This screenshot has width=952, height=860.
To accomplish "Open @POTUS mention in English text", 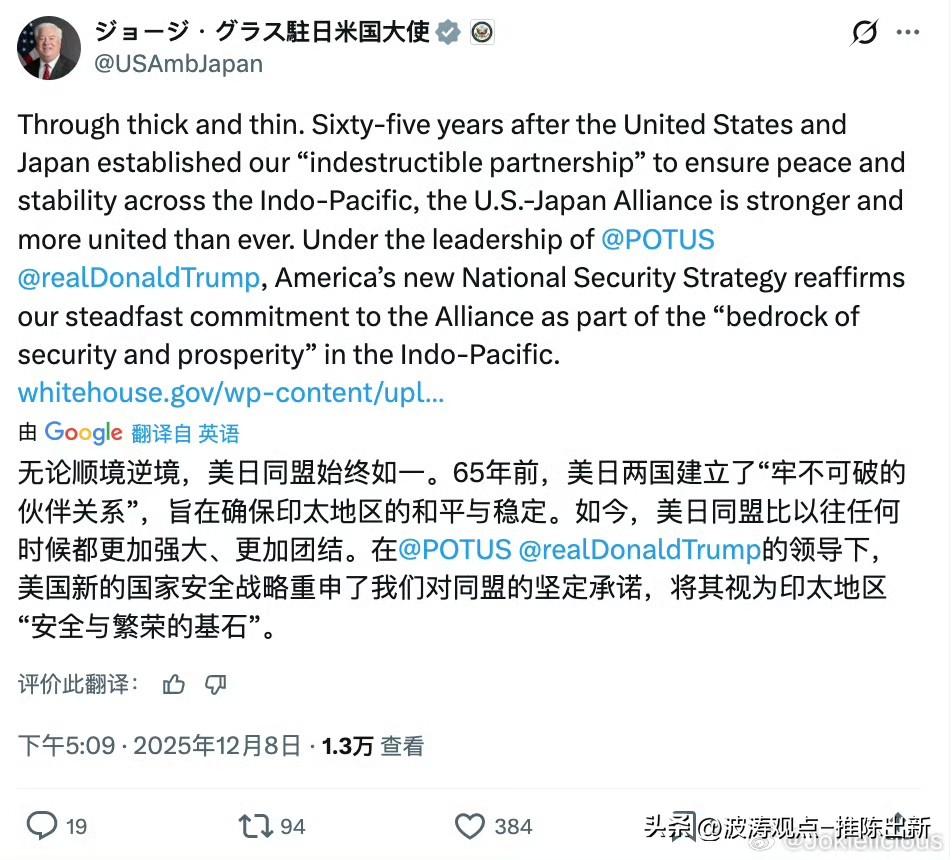I will (x=657, y=240).
